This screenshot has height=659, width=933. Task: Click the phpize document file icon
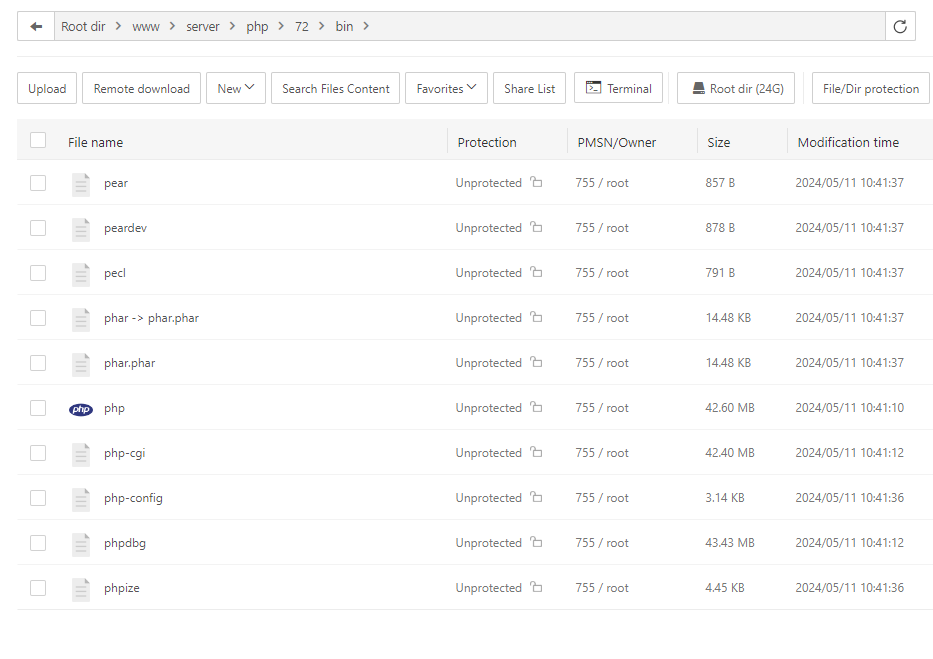(81, 589)
